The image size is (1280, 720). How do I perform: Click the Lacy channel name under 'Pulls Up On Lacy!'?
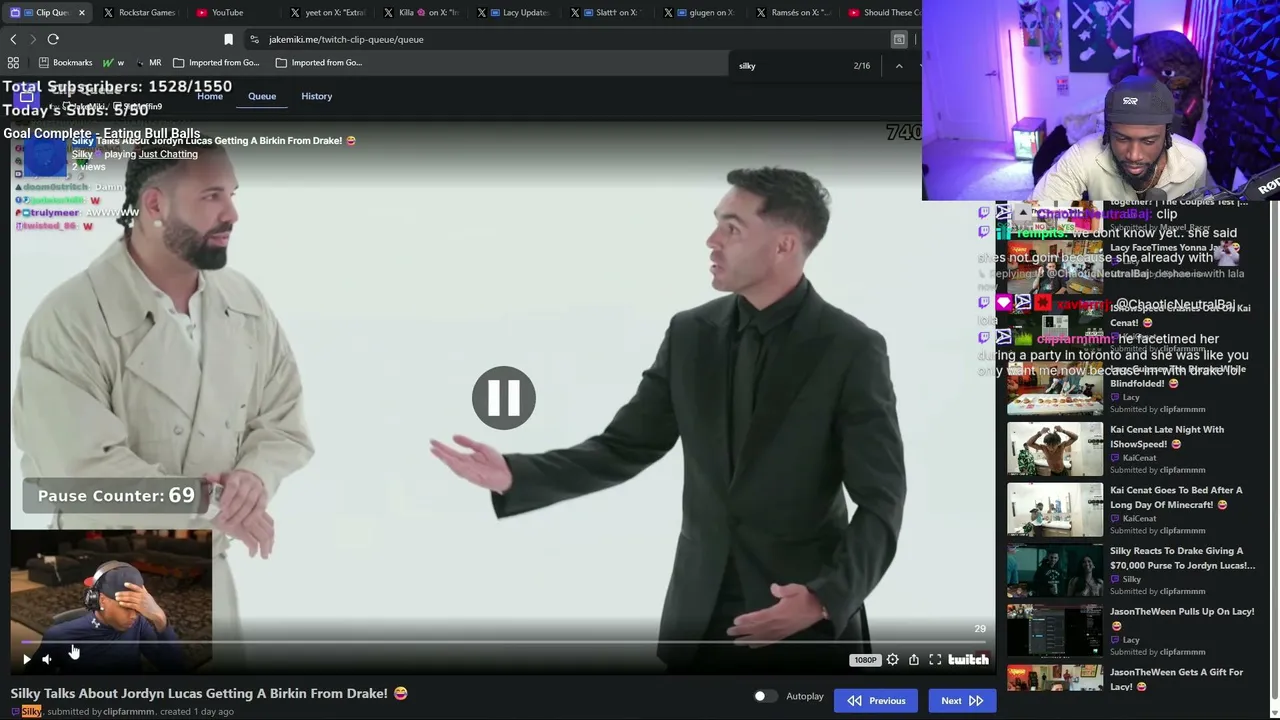point(1131,640)
